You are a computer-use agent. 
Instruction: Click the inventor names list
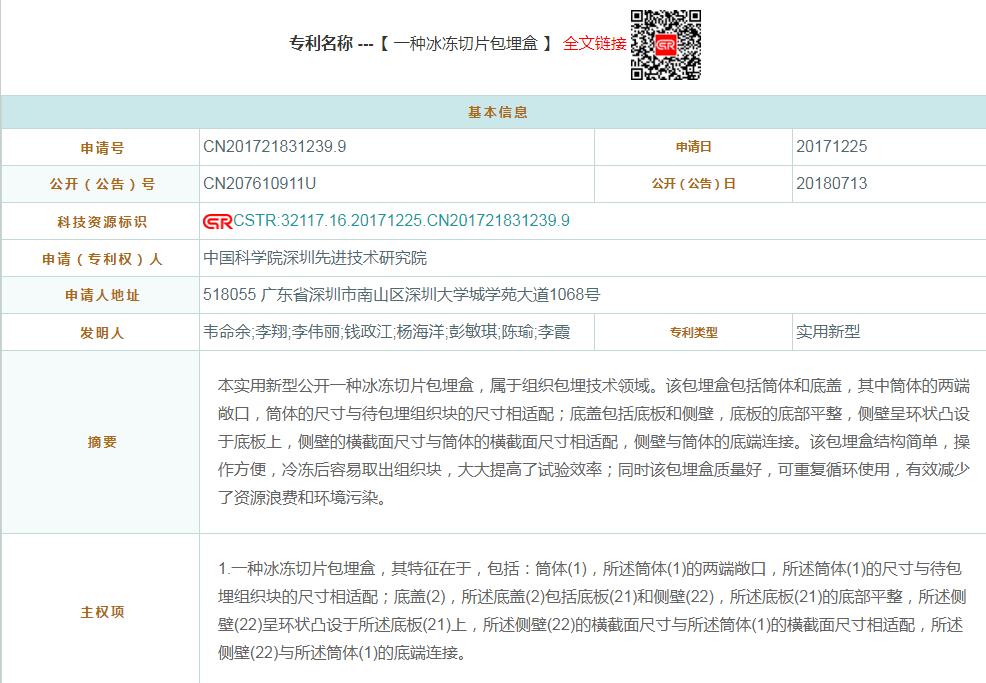(x=386, y=332)
